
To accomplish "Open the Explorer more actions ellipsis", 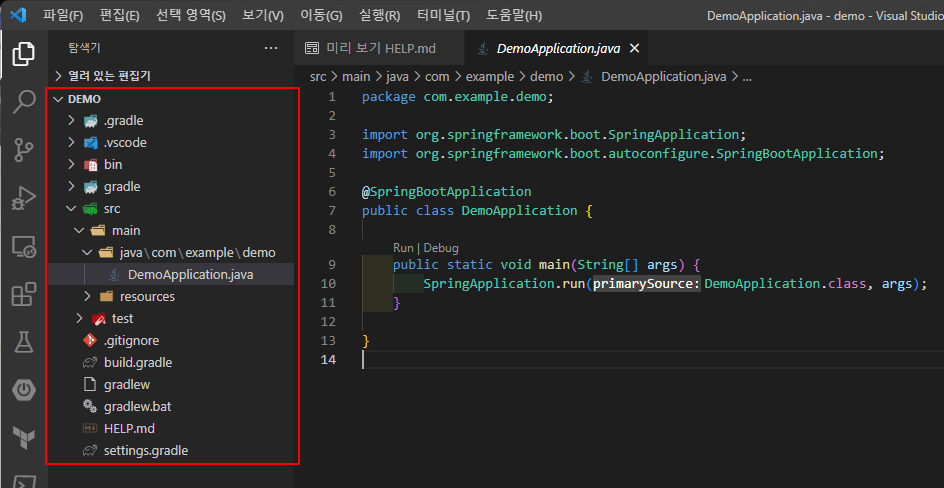I will (x=271, y=48).
